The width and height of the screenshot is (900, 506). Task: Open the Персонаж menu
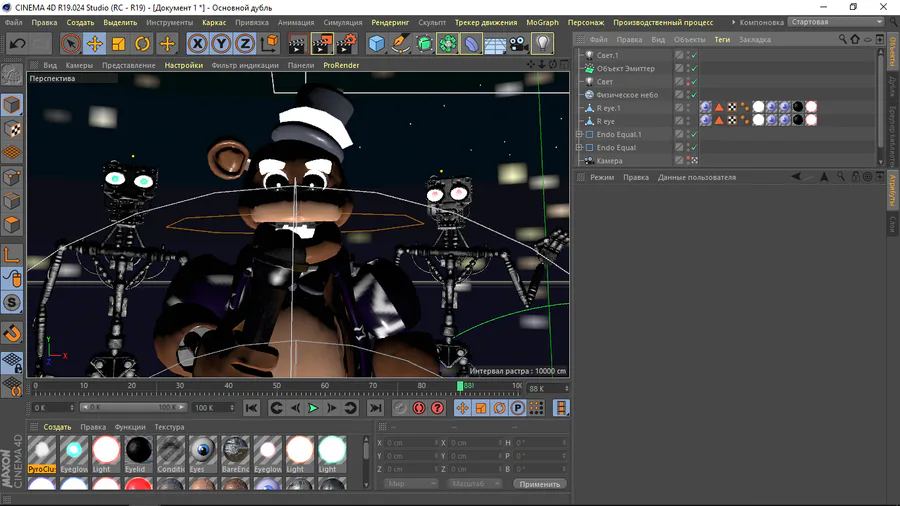click(586, 22)
